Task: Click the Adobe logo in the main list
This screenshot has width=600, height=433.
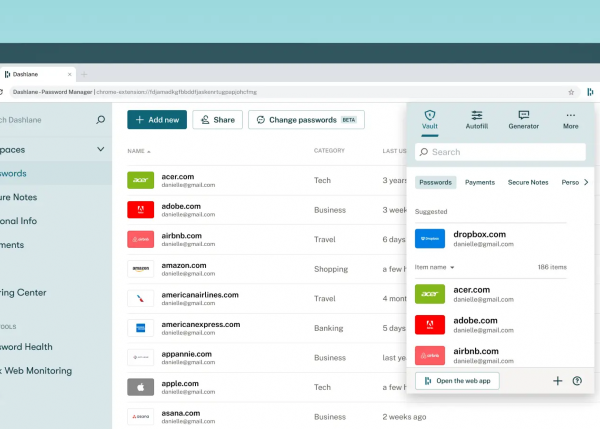Action: (x=140, y=210)
